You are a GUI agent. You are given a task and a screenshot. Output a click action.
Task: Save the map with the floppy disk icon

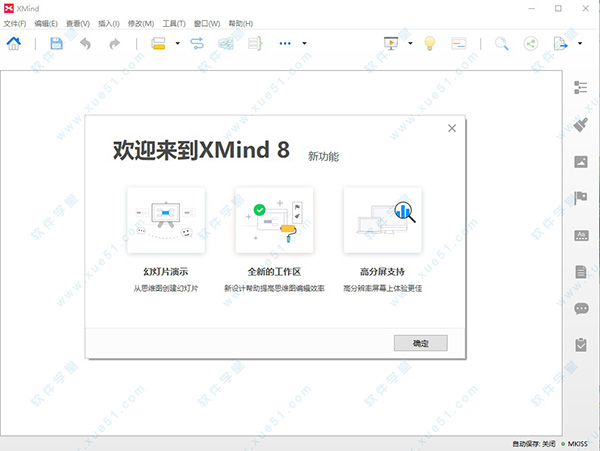[x=56, y=44]
